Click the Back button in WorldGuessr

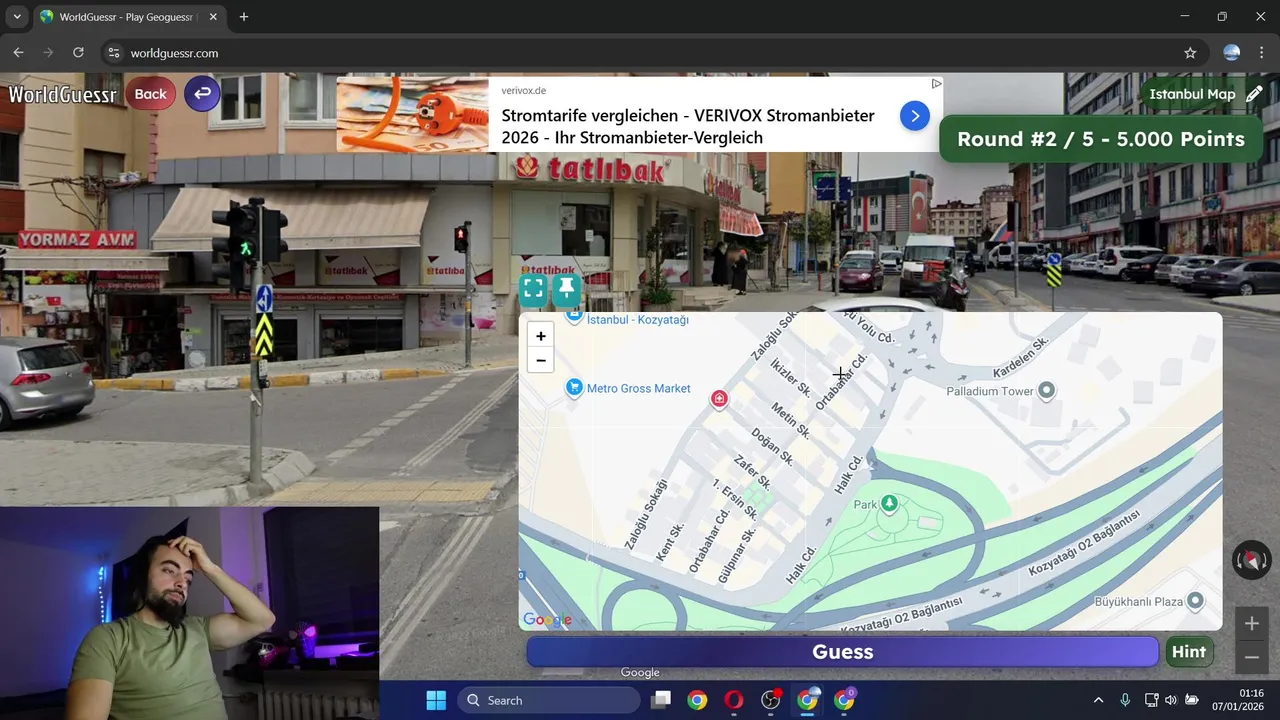[x=150, y=94]
